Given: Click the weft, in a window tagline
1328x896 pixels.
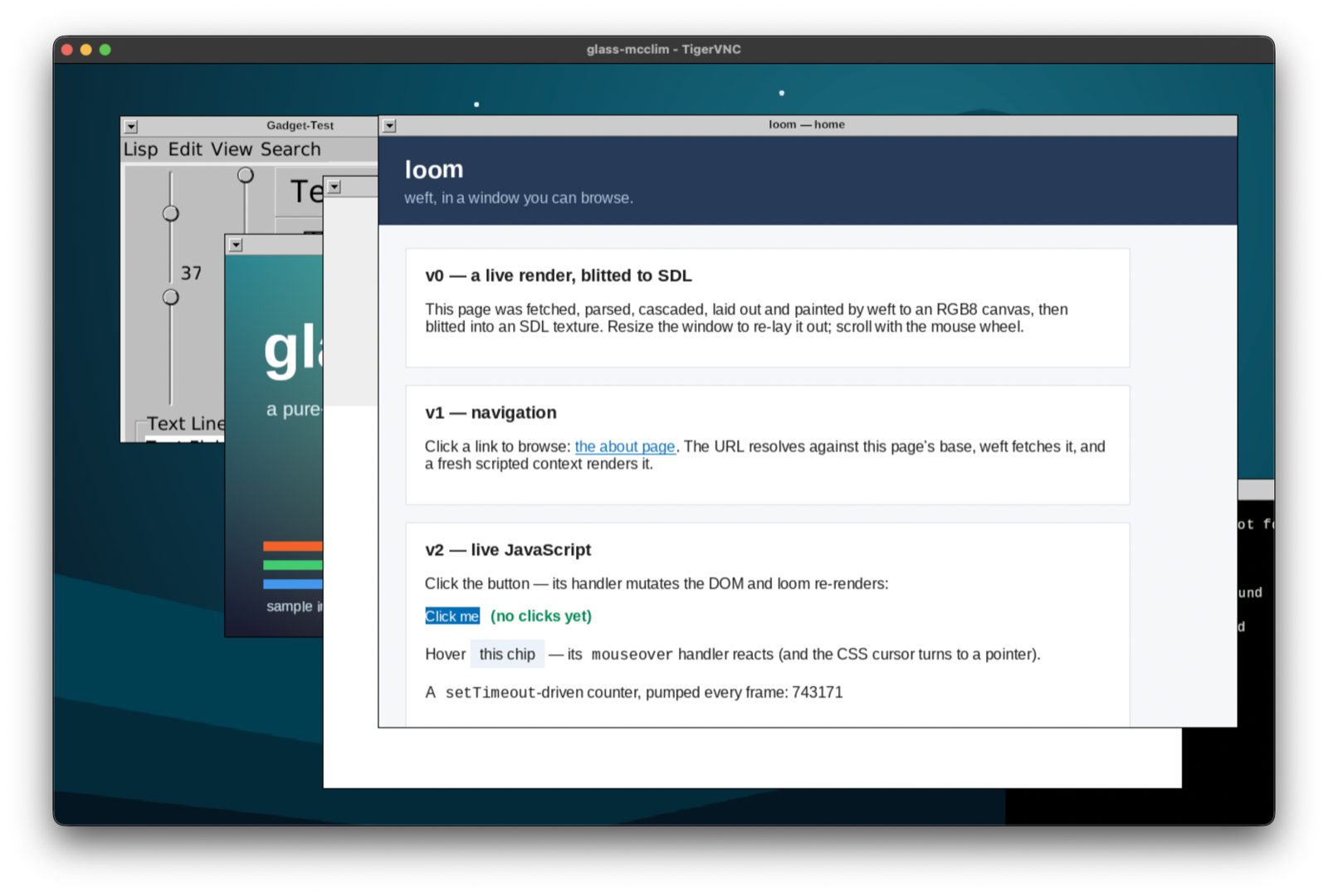Looking at the screenshot, I should [519, 198].
